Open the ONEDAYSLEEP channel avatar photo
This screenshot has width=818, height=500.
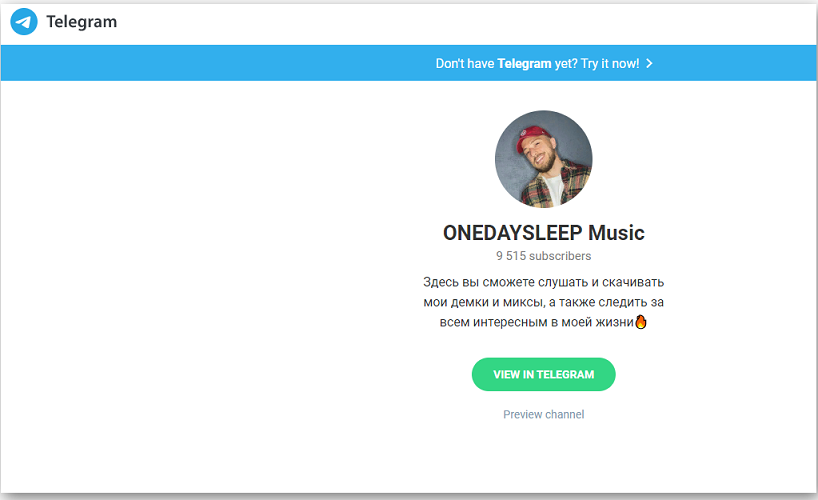[544, 159]
